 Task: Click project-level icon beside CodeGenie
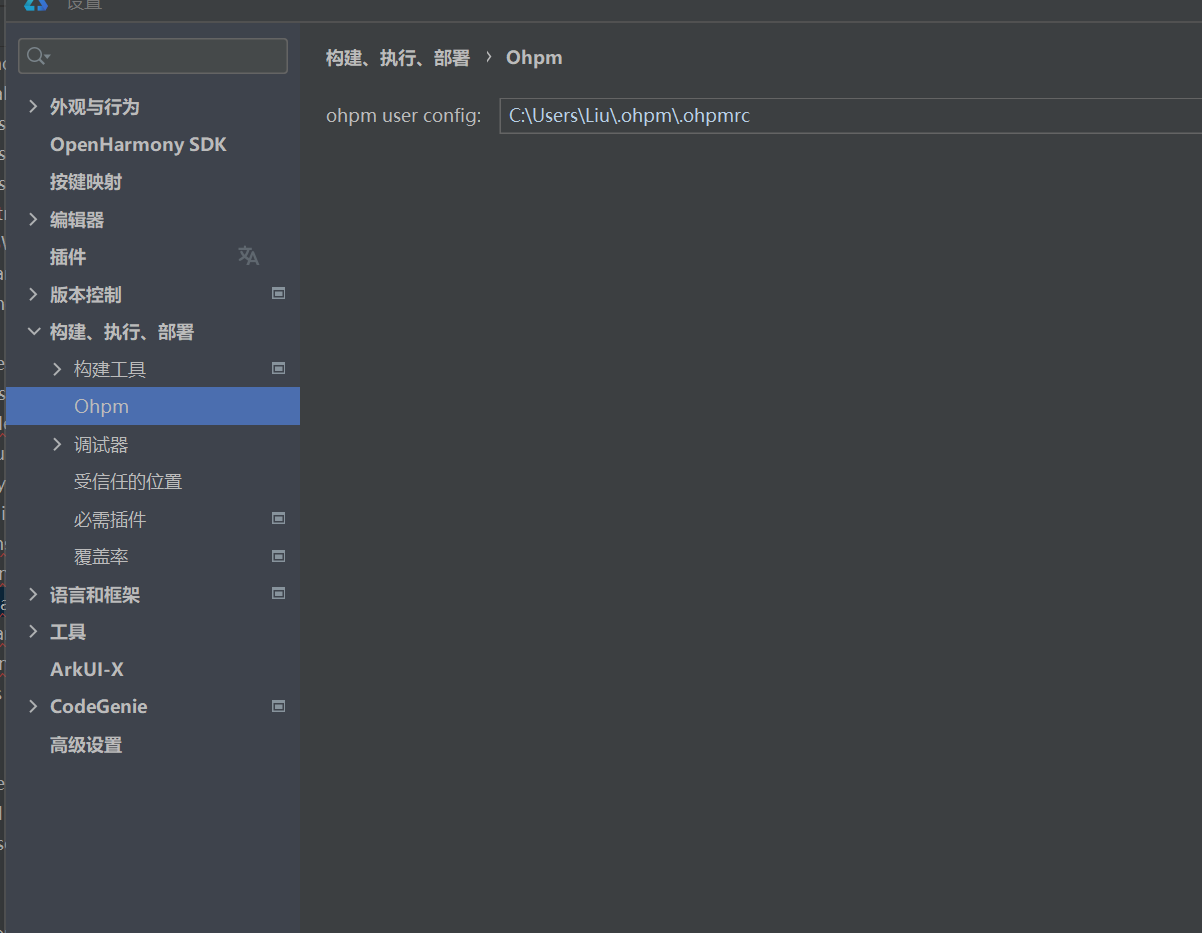(x=279, y=706)
